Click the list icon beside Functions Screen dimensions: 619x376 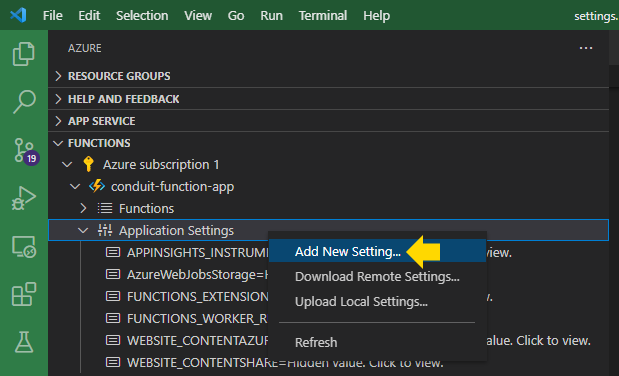(x=105, y=208)
